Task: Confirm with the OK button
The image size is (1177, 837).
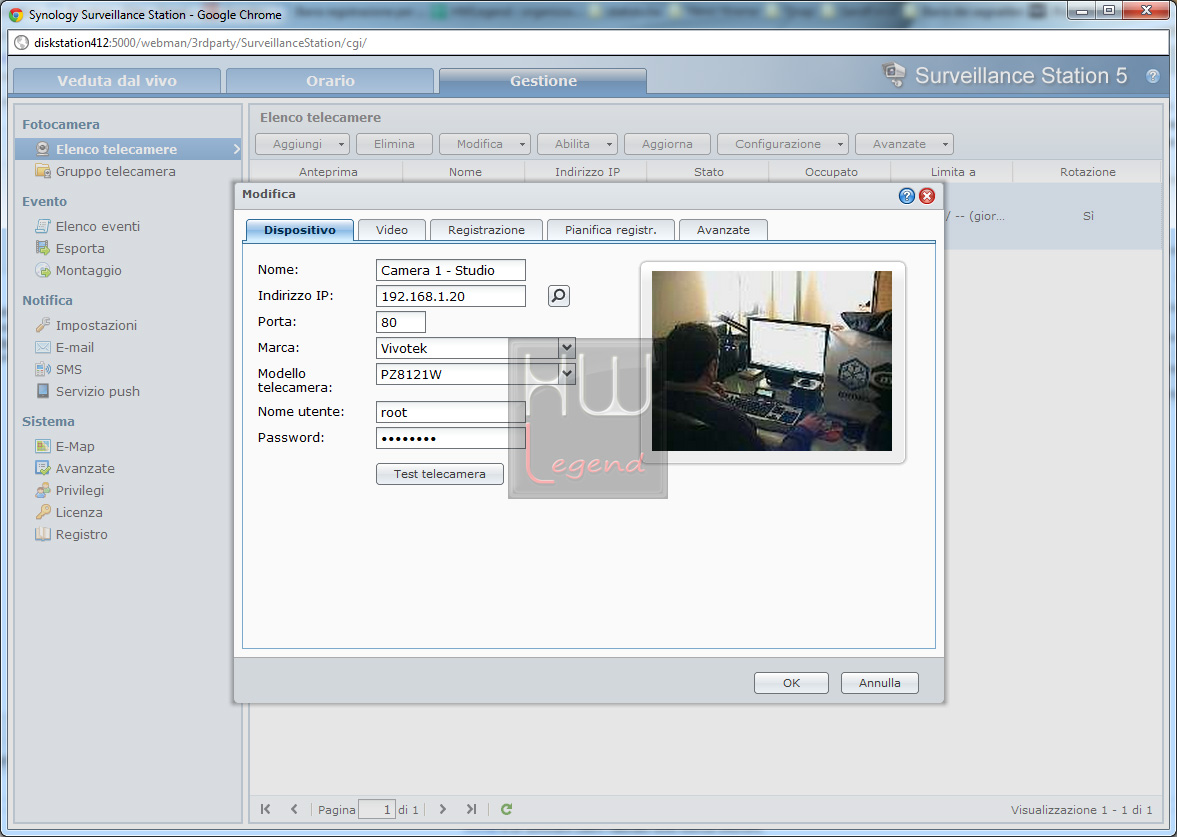Action: click(x=791, y=682)
